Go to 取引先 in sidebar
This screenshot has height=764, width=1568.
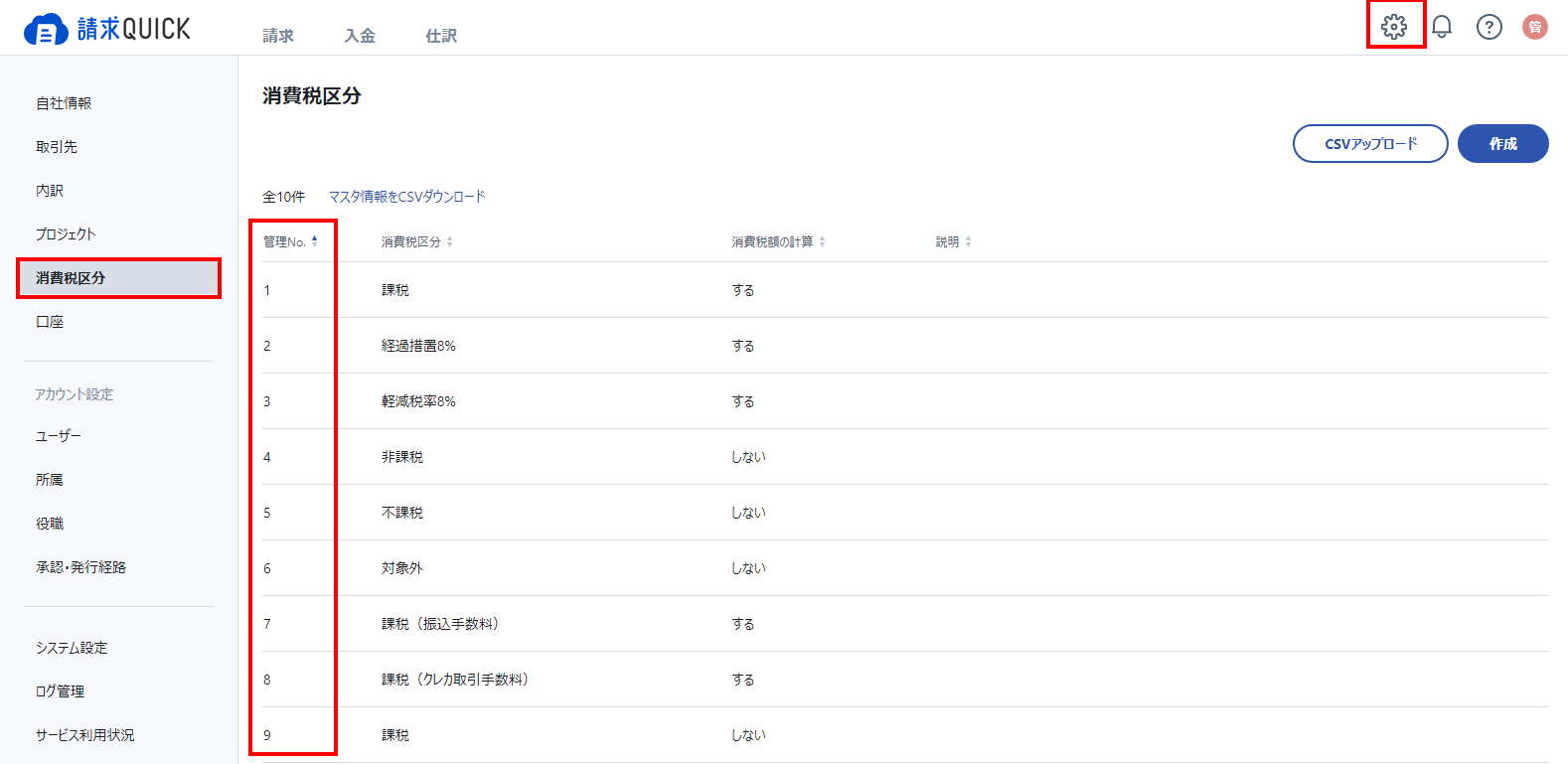point(57,147)
